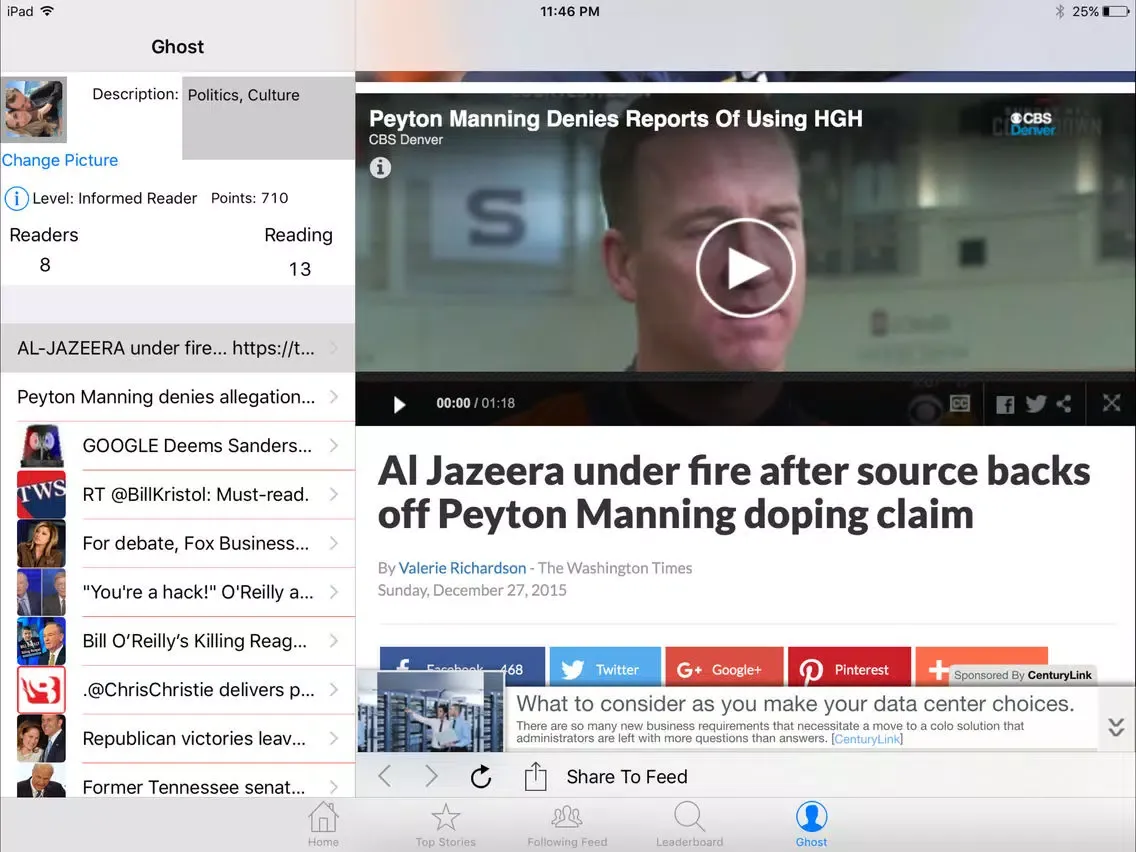The width and height of the screenshot is (1136, 852).
Task: Click the video progress bar
Action: pyautogui.click(x=746, y=376)
